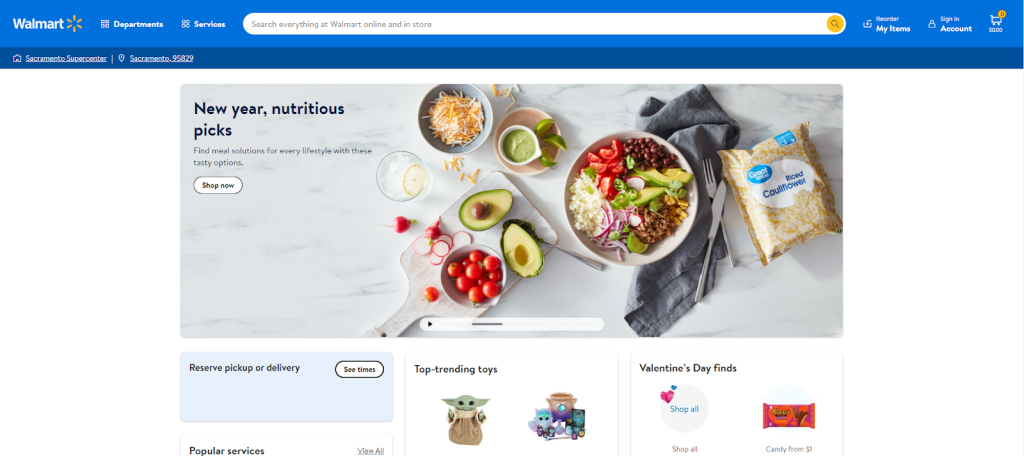This screenshot has width=1024, height=456.
Task: Click the Walmart spark logo
Action: point(74,24)
